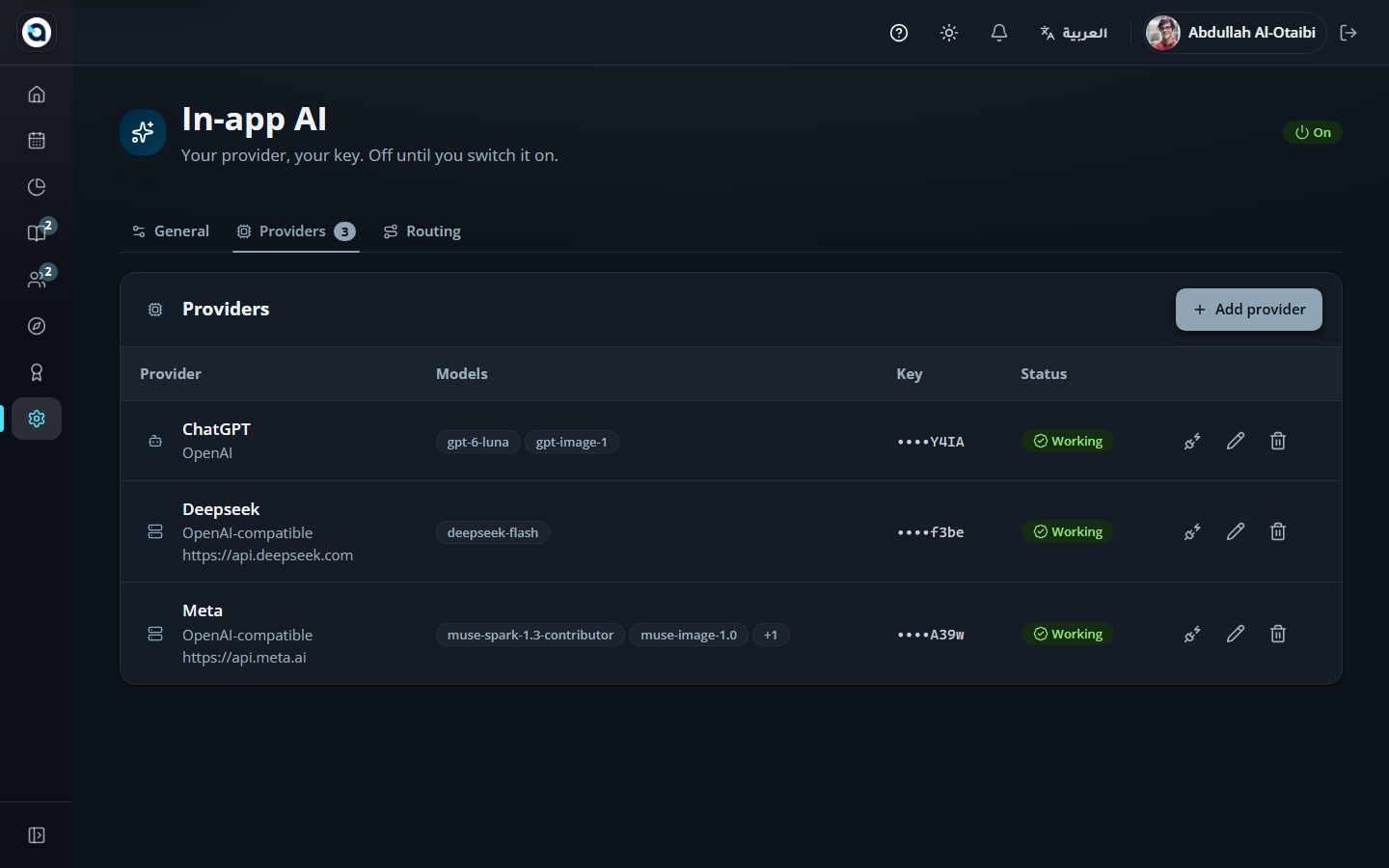Screen dimensions: 1389x868
Task: Open the help question mark icon
Action: tap(899, 33)
